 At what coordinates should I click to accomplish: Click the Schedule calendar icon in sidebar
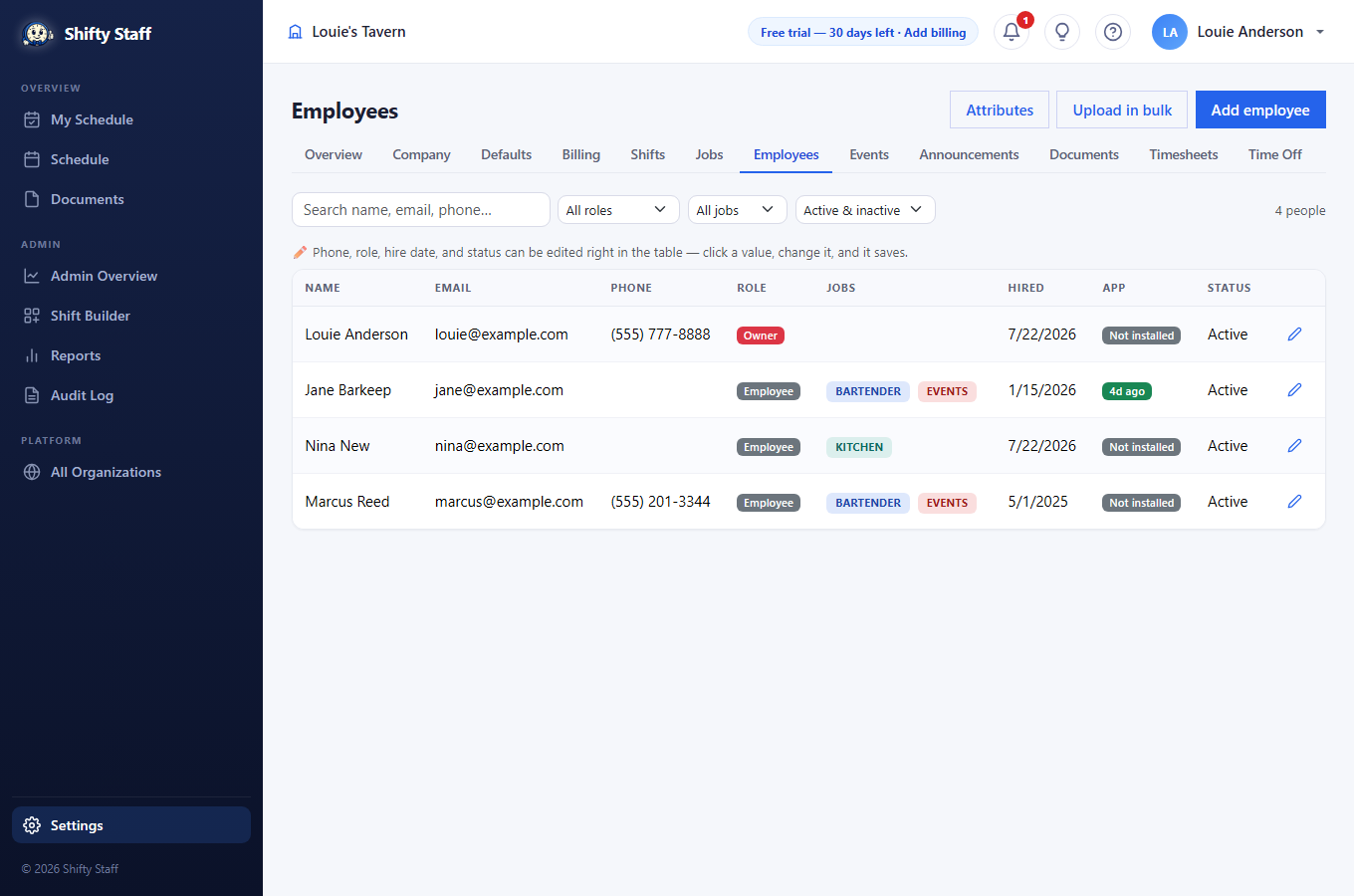(32, 159)
